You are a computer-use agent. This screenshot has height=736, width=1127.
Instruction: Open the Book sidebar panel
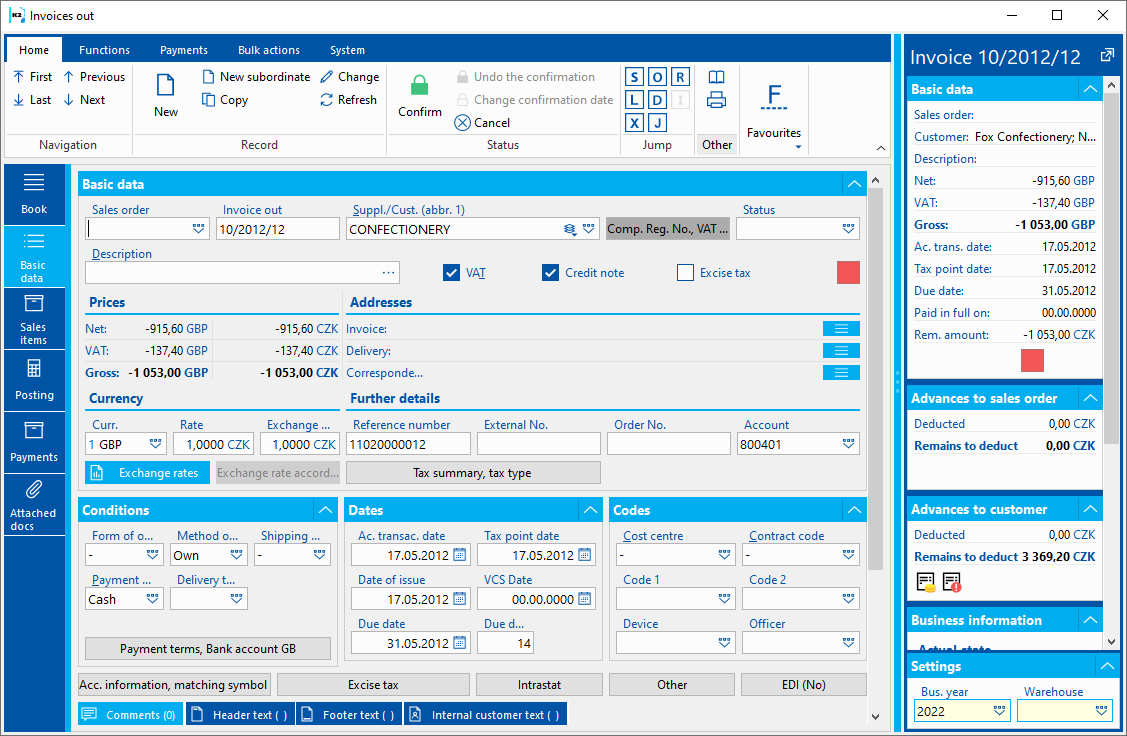(x=34, y=194)
